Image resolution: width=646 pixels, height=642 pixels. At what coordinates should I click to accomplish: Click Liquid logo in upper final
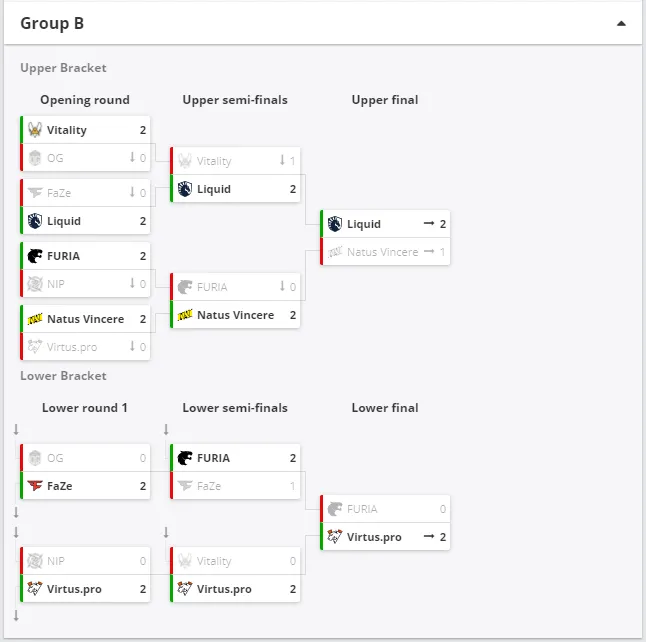pyautogui.click(x=335, y=224)
